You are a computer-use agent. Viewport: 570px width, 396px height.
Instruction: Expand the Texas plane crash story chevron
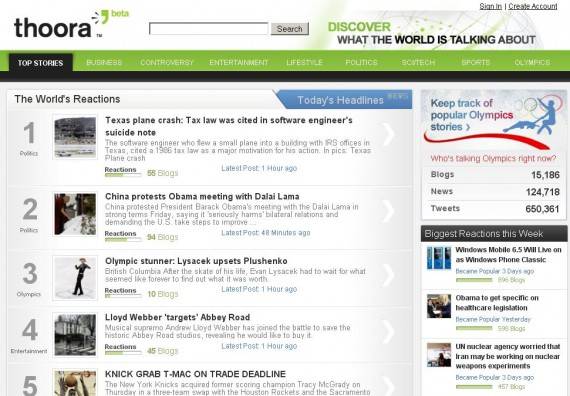click(388, 135)
